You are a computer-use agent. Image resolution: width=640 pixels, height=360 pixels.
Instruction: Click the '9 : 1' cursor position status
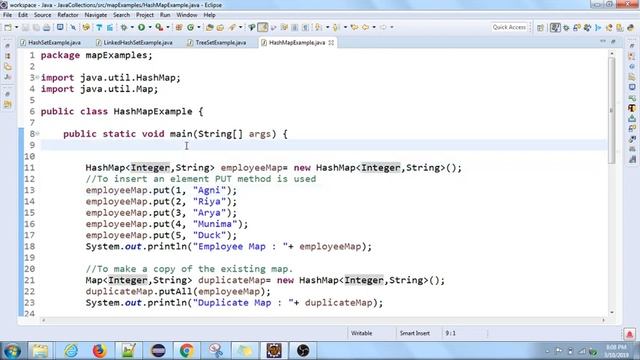point(451,333)
